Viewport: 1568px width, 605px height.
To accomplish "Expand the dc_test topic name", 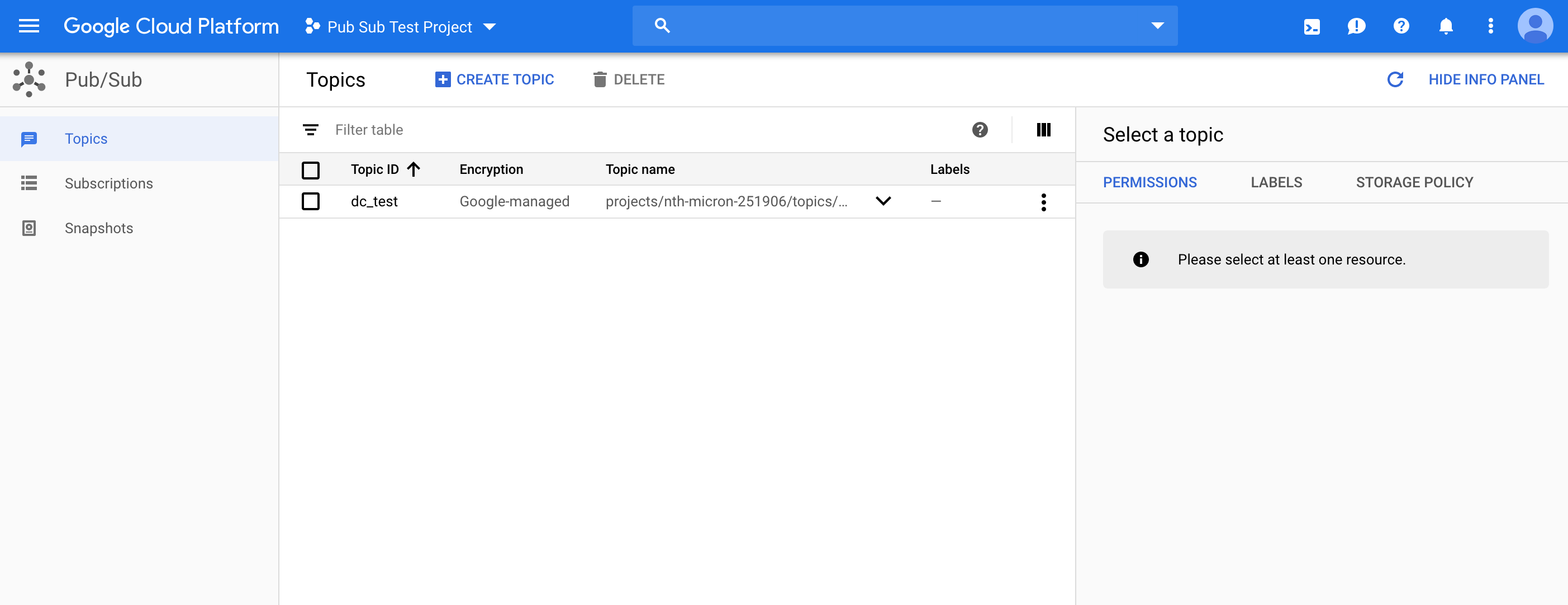I will pyautogui.click(x=884, y=201).
